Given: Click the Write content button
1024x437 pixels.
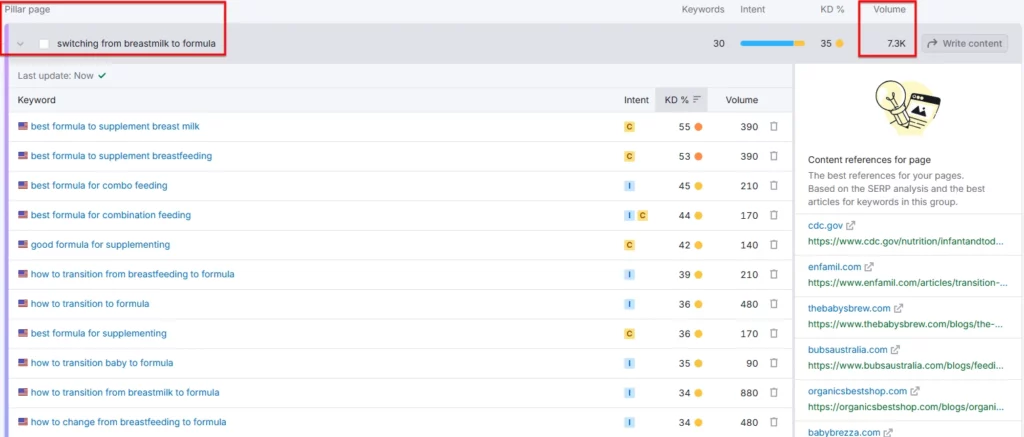Looking at the screenshot, I should (965, 44).
